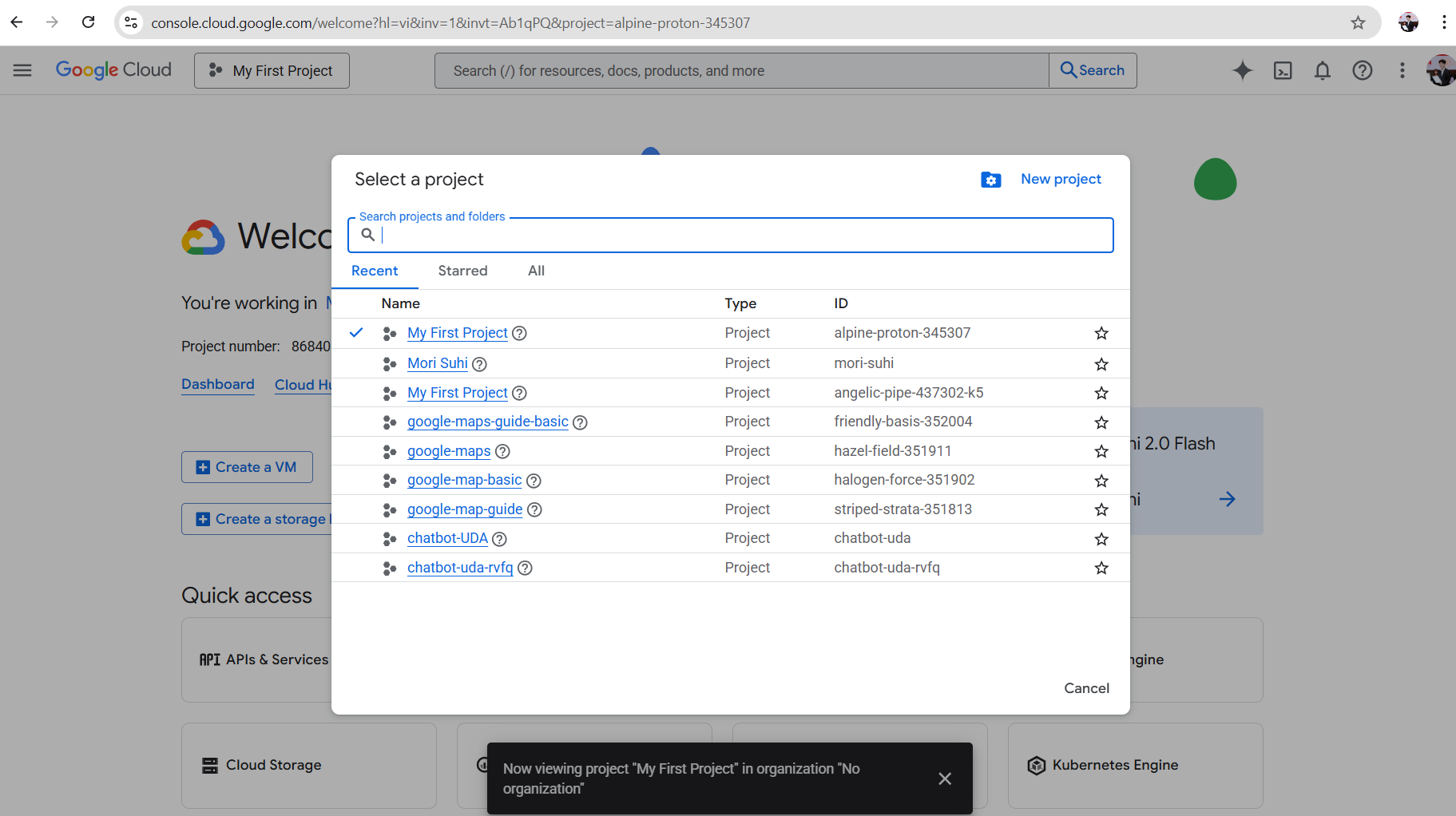Open Kubernetes Engine quick access card
The height and width of the screenshot is (816, 1456).
click(1135, 765)
